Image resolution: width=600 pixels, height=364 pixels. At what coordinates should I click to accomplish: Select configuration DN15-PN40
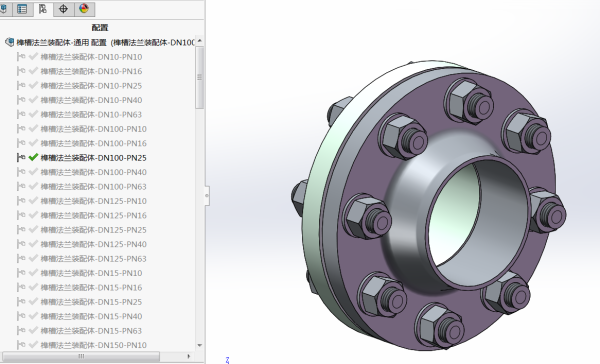(x=91, y=316)
